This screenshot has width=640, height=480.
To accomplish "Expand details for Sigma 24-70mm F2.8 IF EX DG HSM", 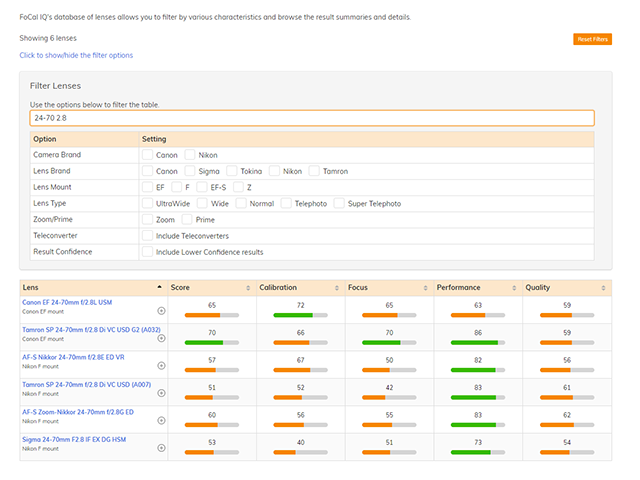I will (161, 448).
